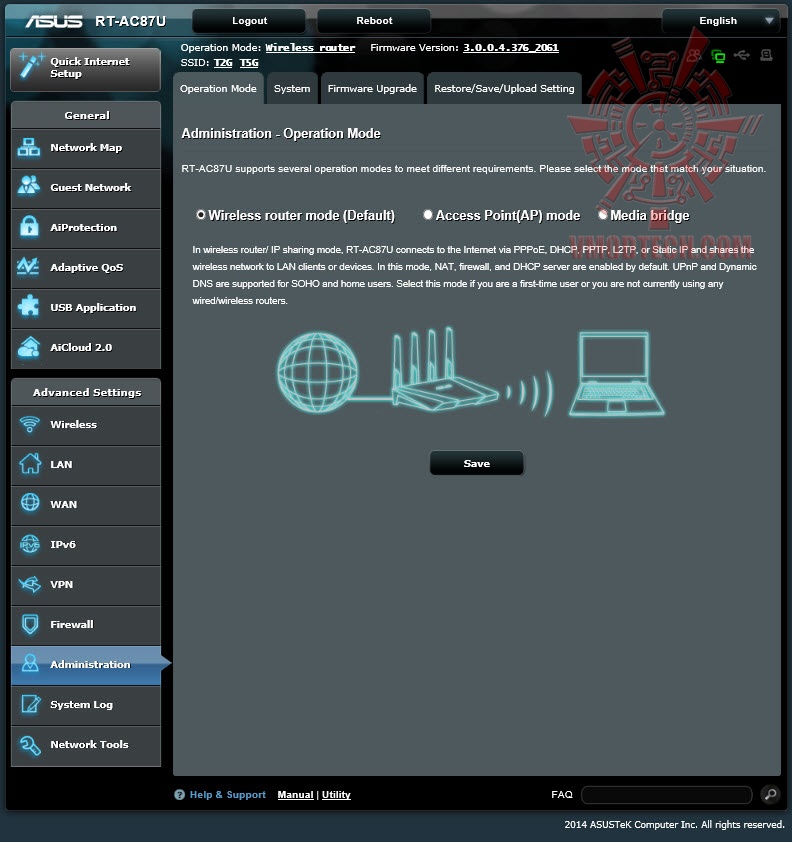Open AiCloud 2.0 section
This screenshot has width=792, height=842.
[85, 348]
